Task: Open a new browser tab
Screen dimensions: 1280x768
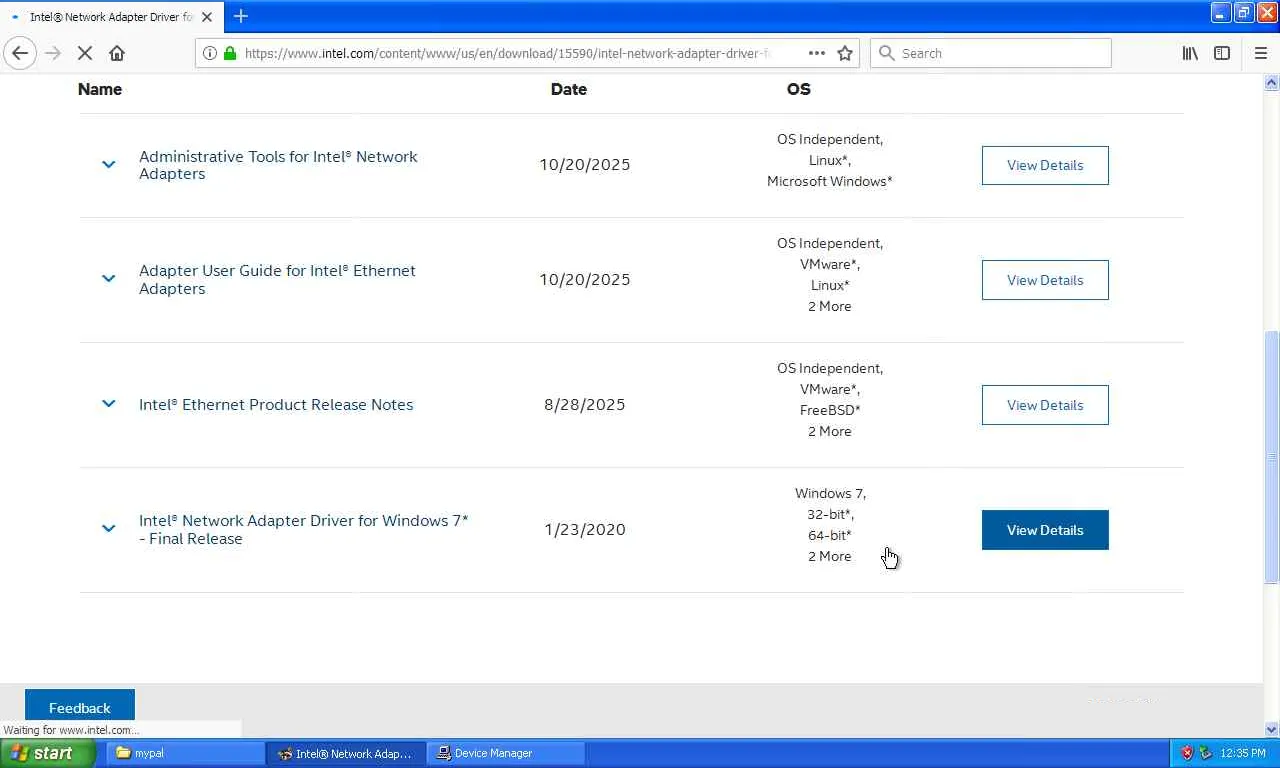Action: [240, 16]
